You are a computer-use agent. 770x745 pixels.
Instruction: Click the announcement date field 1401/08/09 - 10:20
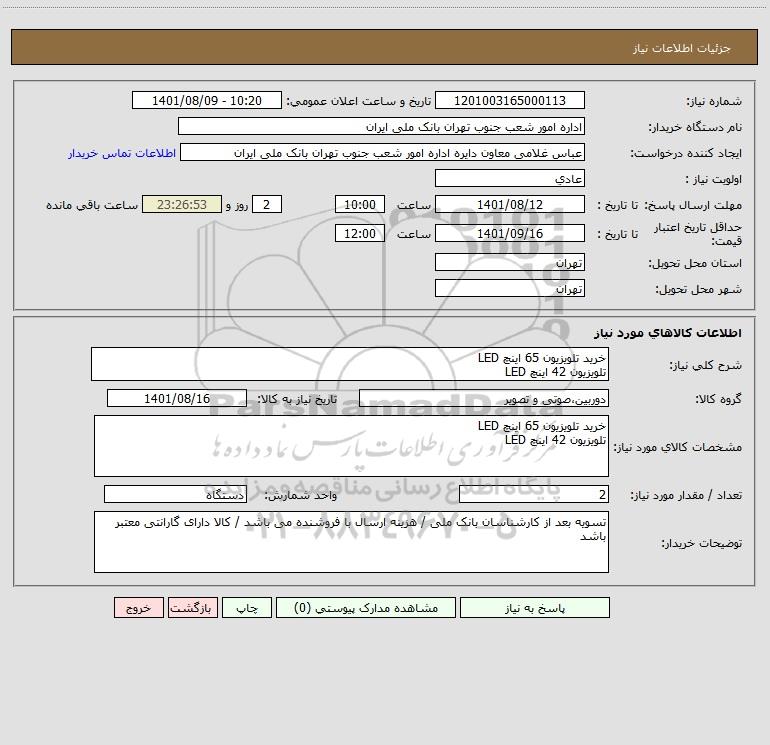(x=207, y=100)
